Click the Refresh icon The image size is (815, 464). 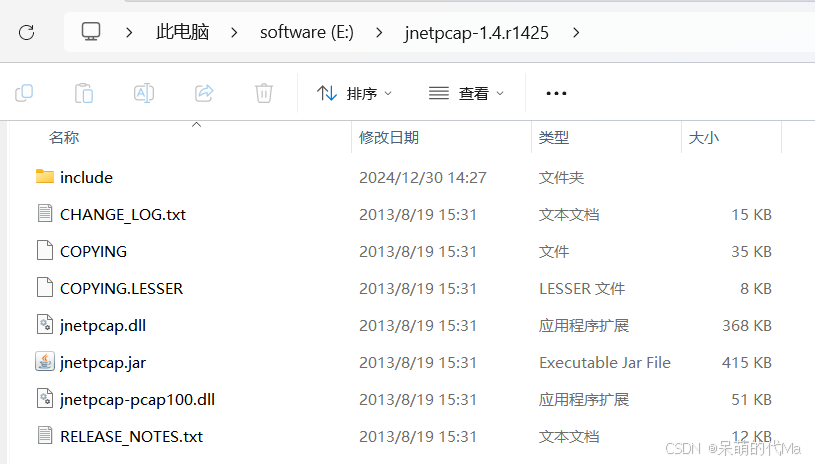click(27, 33)
